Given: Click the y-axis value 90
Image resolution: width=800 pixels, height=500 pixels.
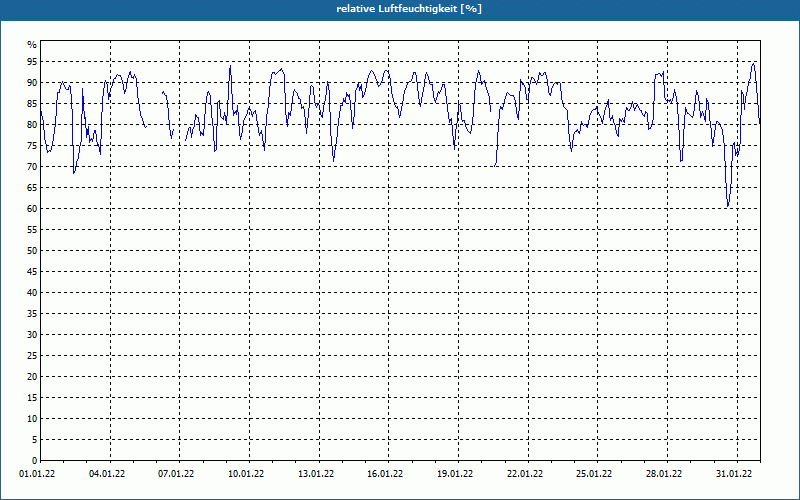Looking at the screenshot, I should pyautogui.click(x=32, y=83).
